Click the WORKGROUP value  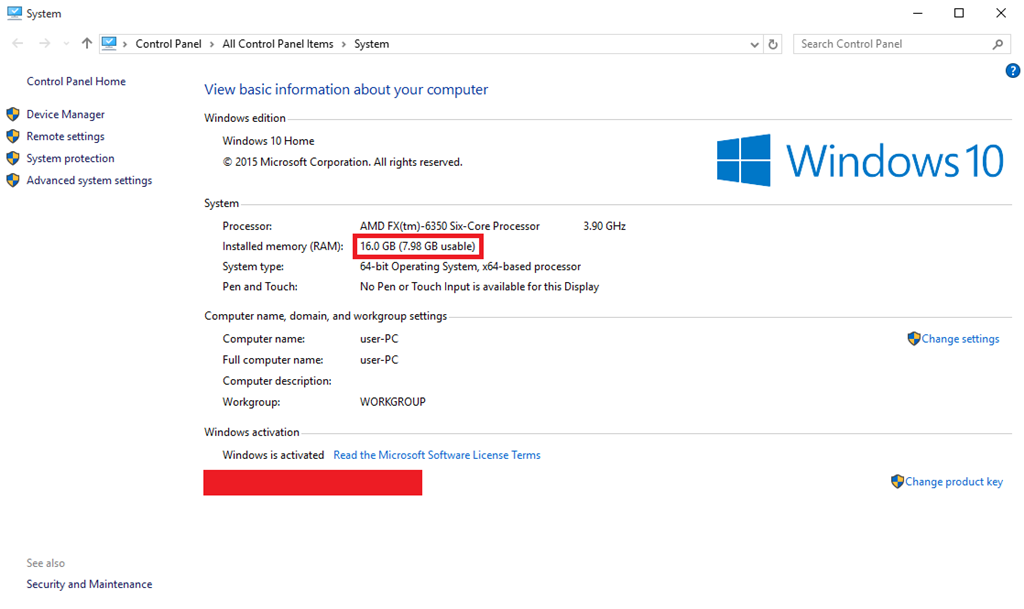point(392,402)
